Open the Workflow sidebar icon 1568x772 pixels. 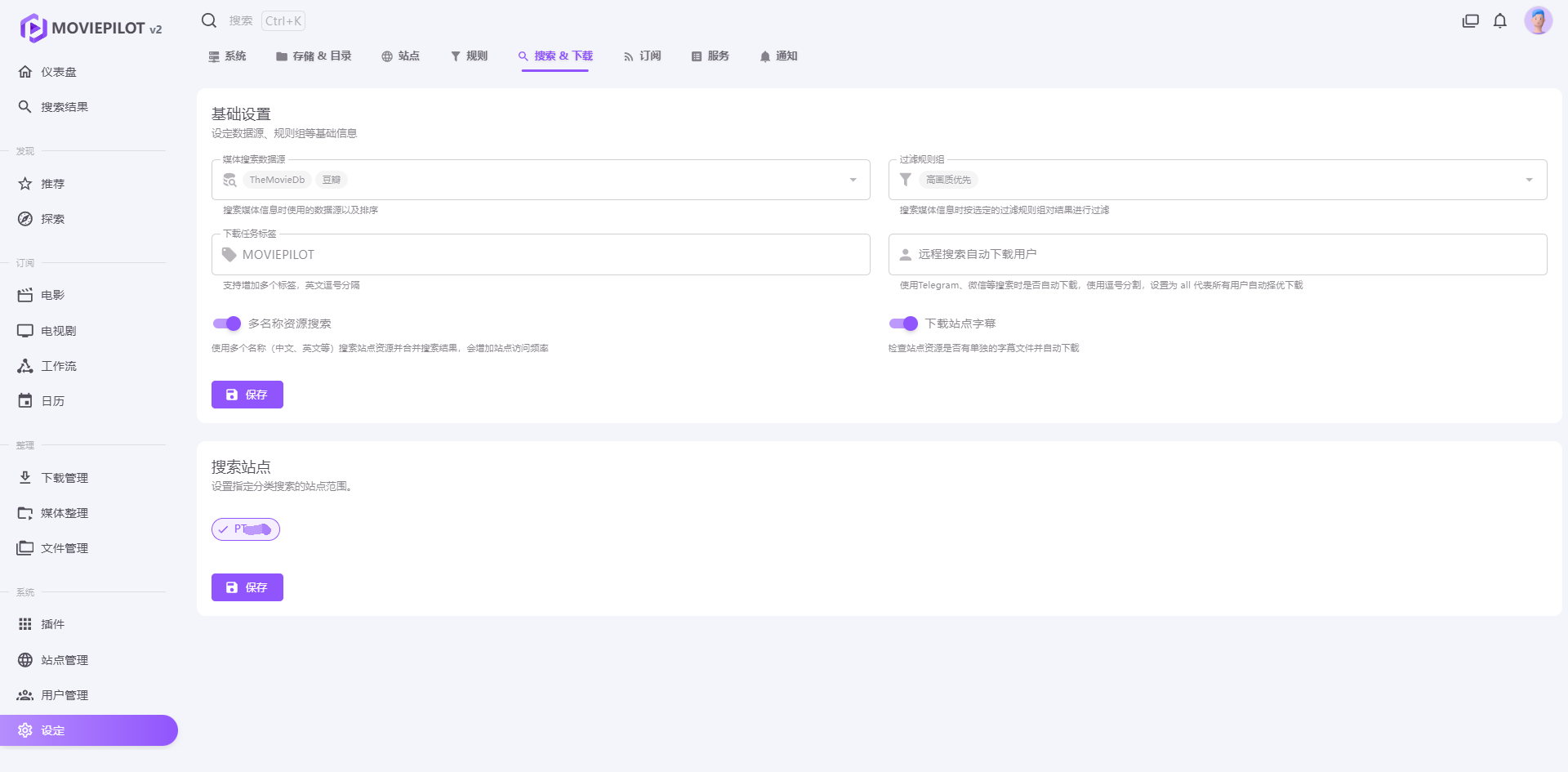25,366
